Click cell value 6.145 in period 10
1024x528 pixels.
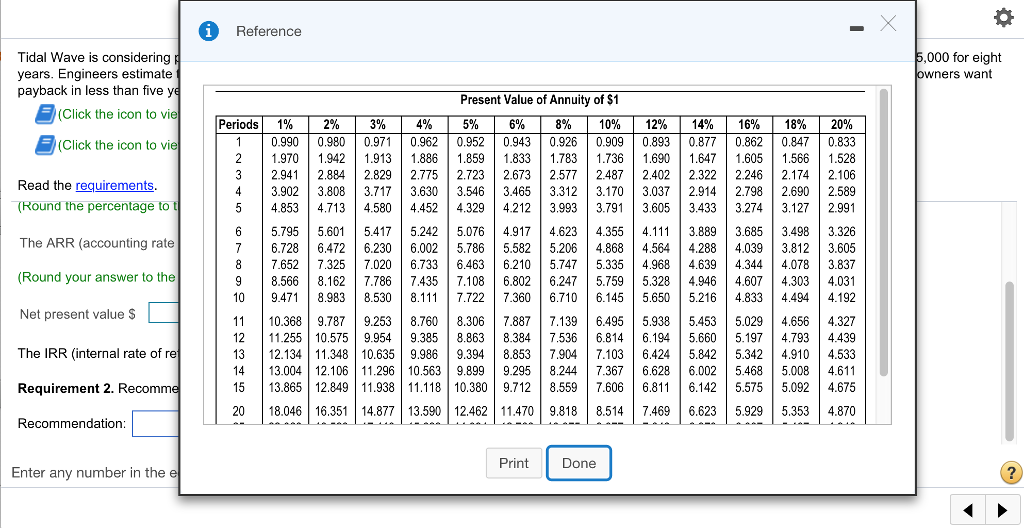[x=610, y=298]
